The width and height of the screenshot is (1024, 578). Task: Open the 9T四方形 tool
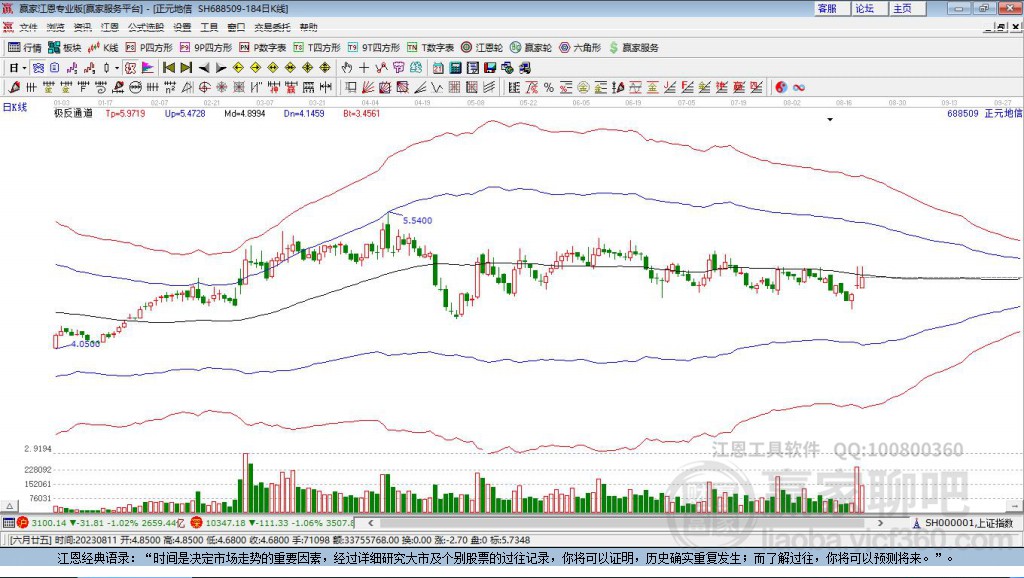374,48
